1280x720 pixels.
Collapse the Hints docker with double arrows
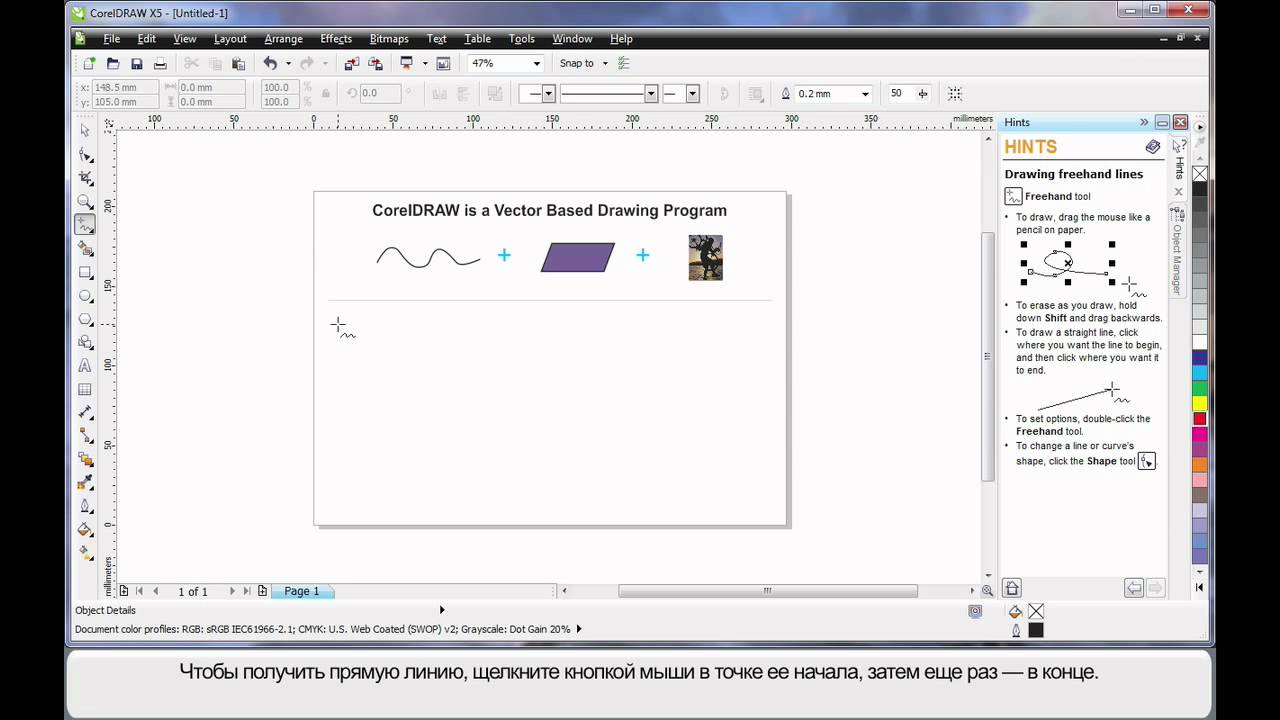pyautogui.click(x=1144, y=122)
